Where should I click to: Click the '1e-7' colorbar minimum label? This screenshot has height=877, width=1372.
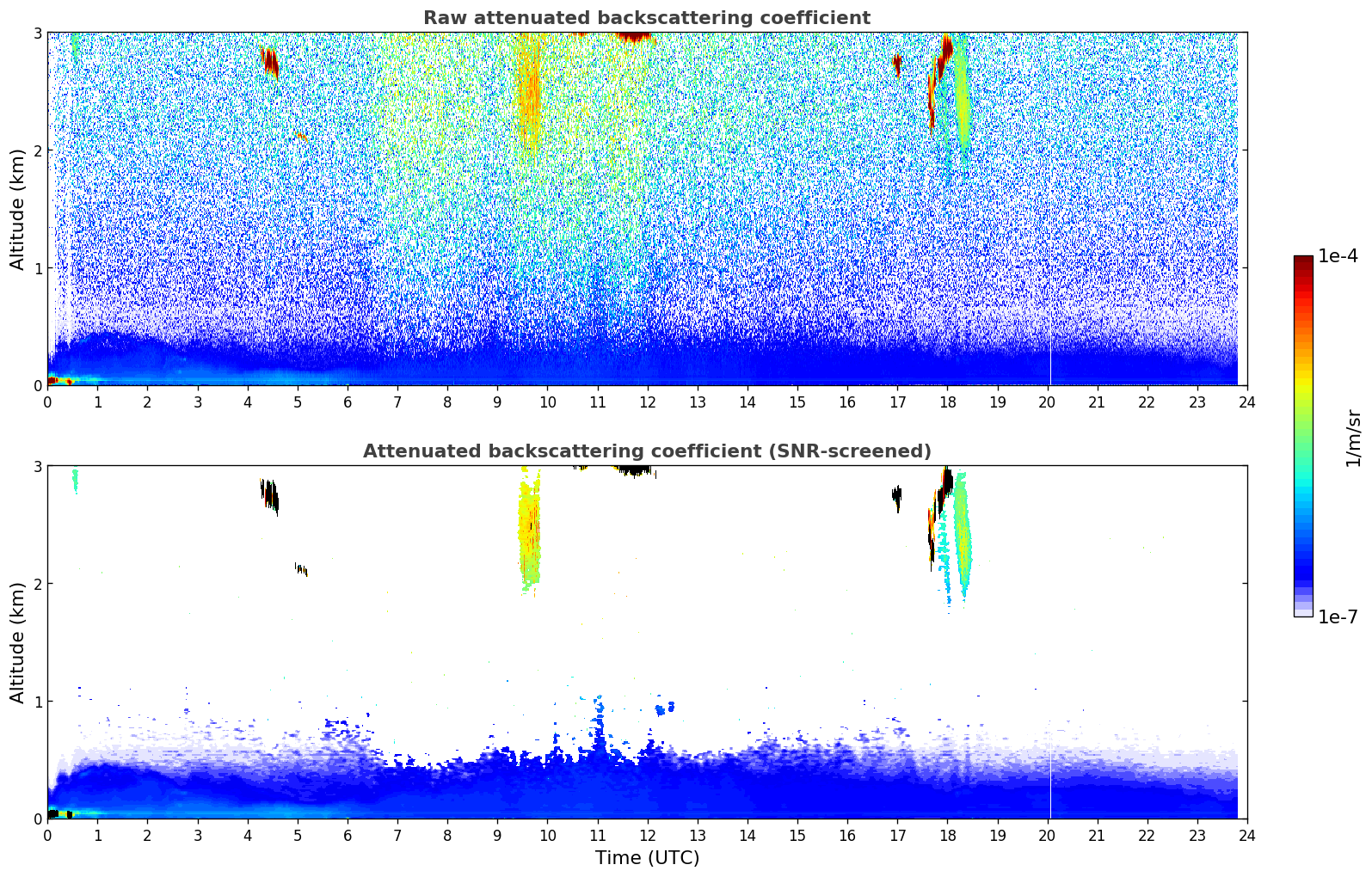click(x=1338, y=617)
